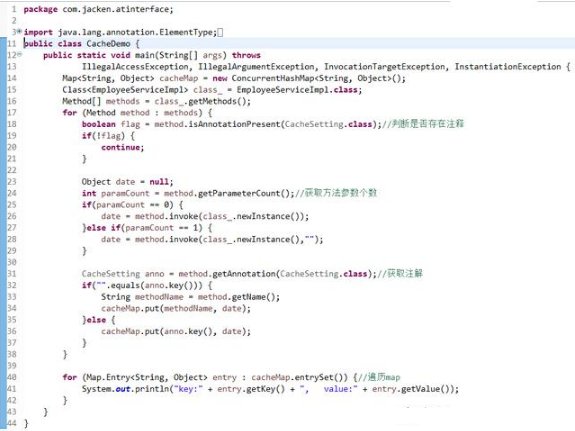Click 'method.invoke(class_.newInstance(),"");' on line 28
Viewport: 575px width, 431px height.
pos(229,239)
